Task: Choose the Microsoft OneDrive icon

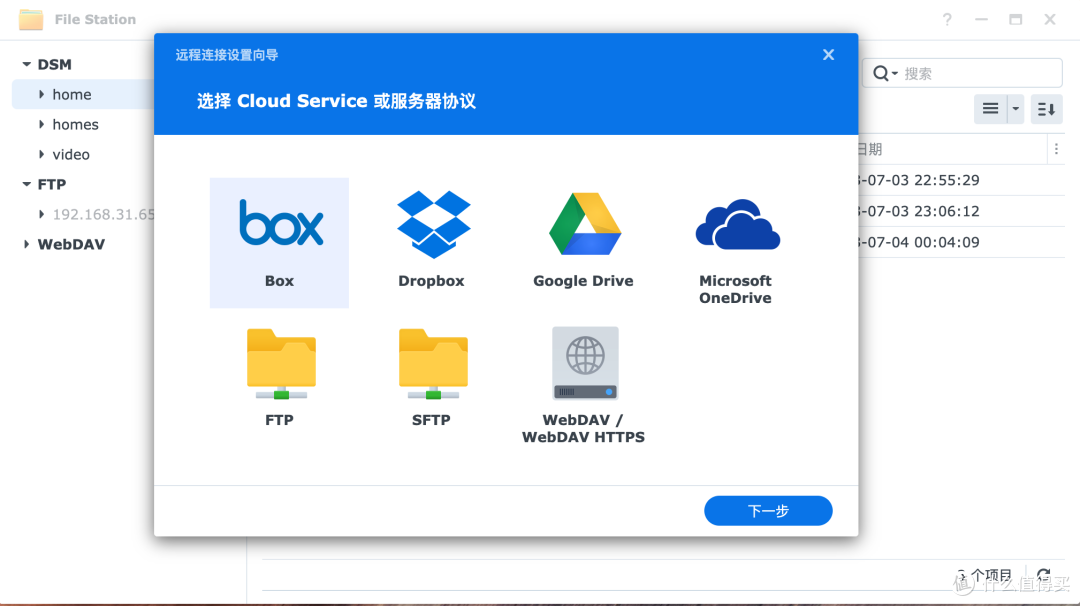Action: [x=735, y=225]
